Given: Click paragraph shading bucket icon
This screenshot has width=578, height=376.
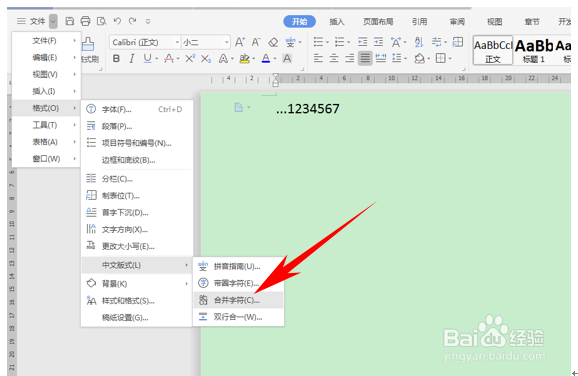Looking at the screenshot, I should 419,58.
